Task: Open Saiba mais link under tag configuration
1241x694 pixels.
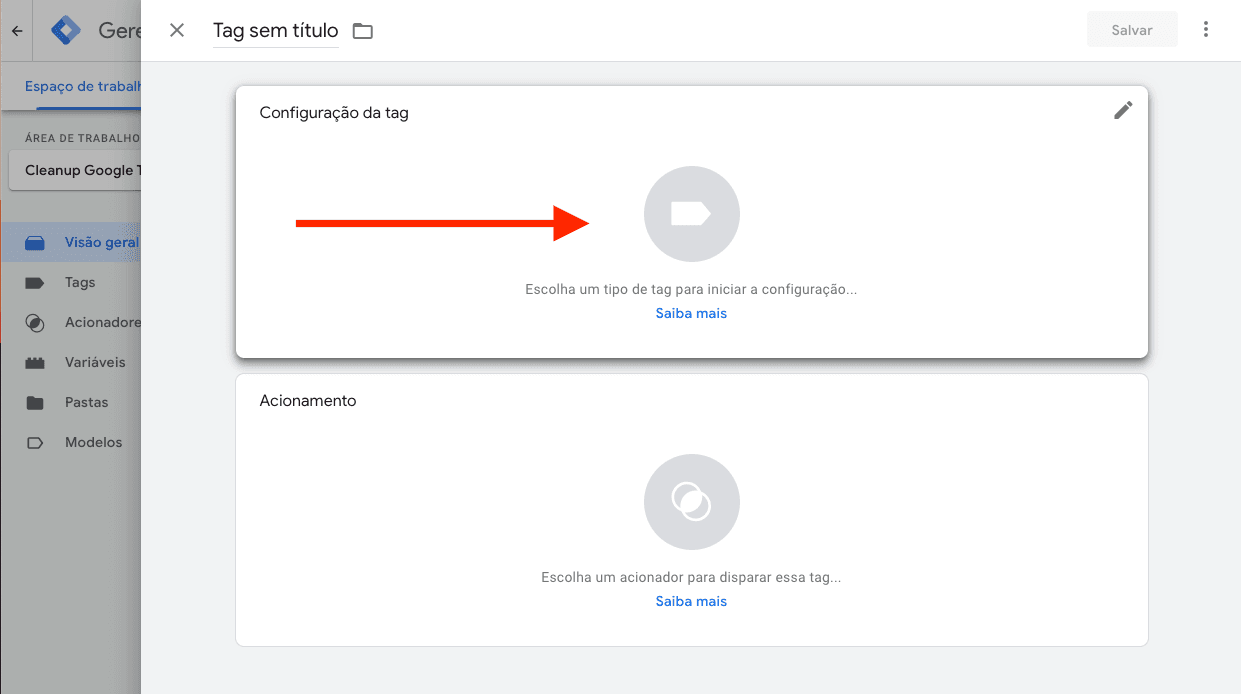Action: pos(691,314)
